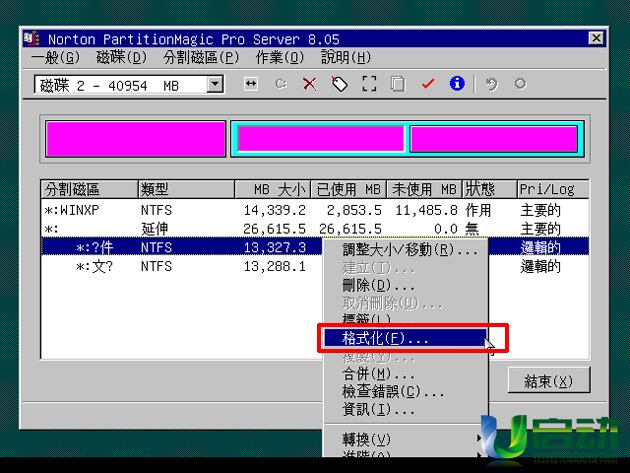
Task: Open the 磁碟 2 disk selector dropdown
Action: coord(215,86)
